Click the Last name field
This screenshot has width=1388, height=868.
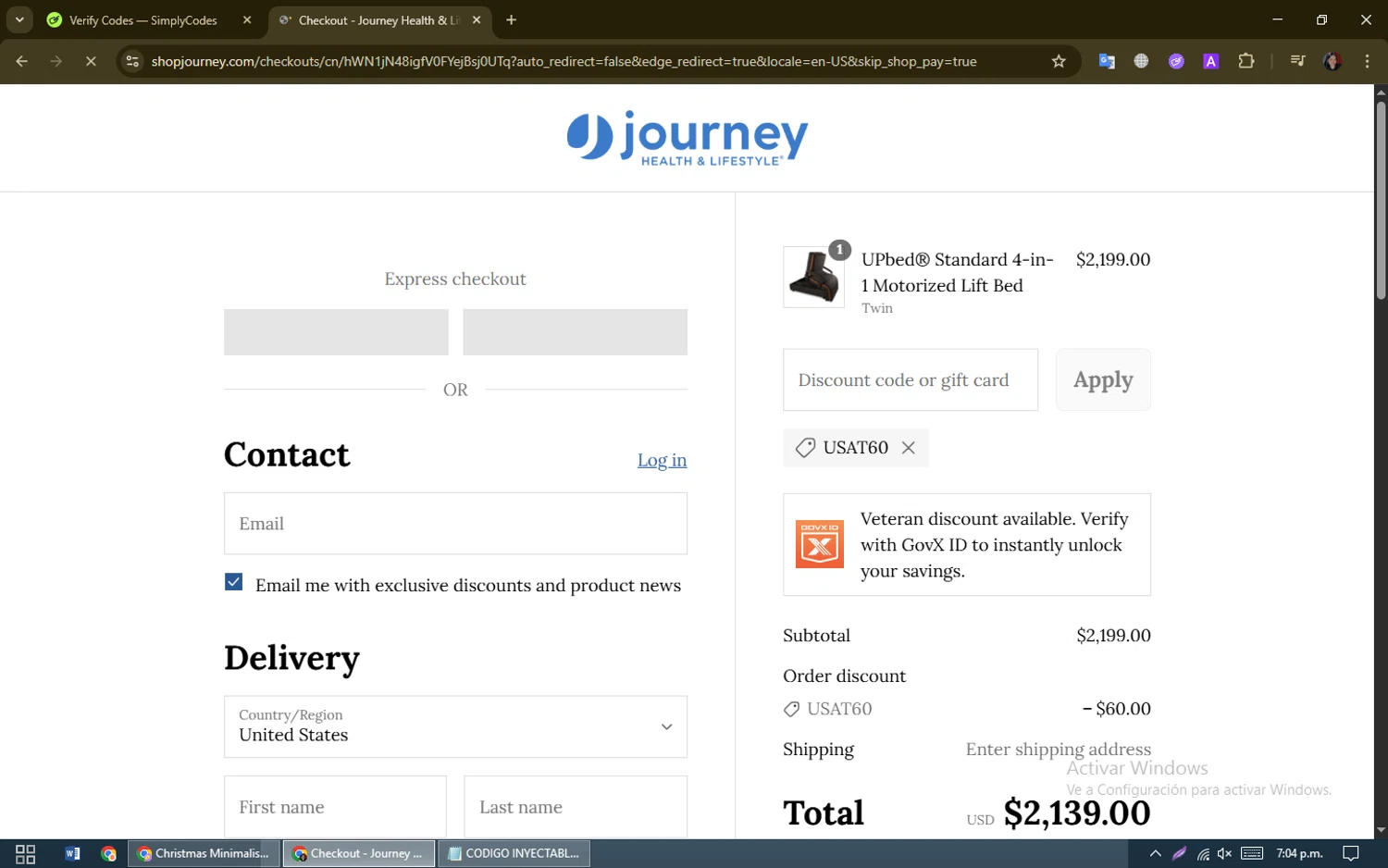(x=576, y=807)
